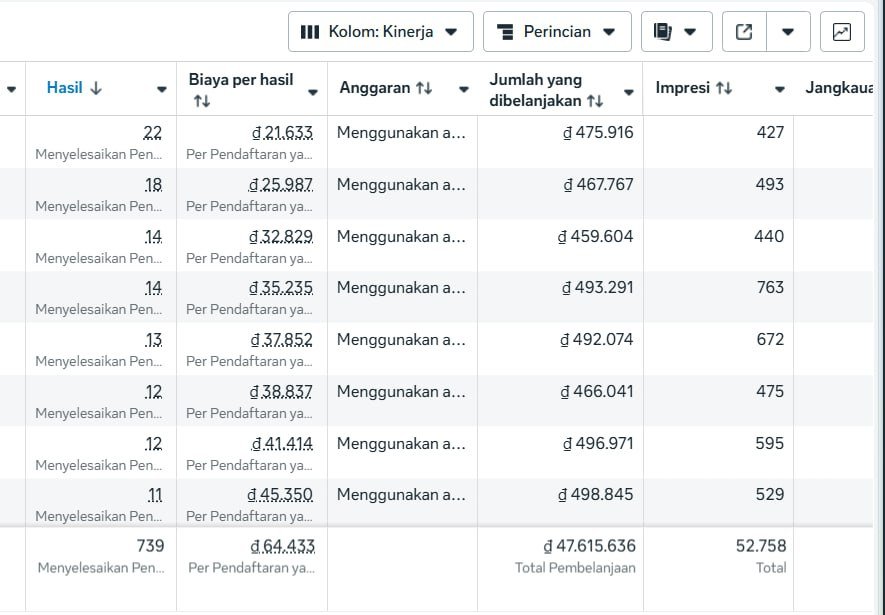Image resolution: width=885 pixels, height=615 pixels.
Task: Click the export table data icon
Action: [744, 32]
